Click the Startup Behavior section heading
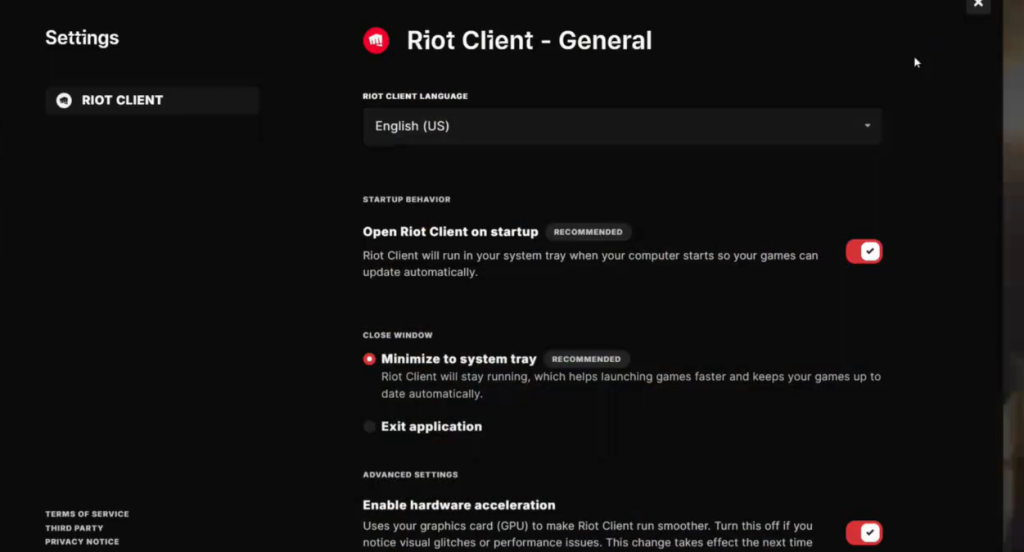The width and height of the screenshot is (1024, 552). click(407, 200)
